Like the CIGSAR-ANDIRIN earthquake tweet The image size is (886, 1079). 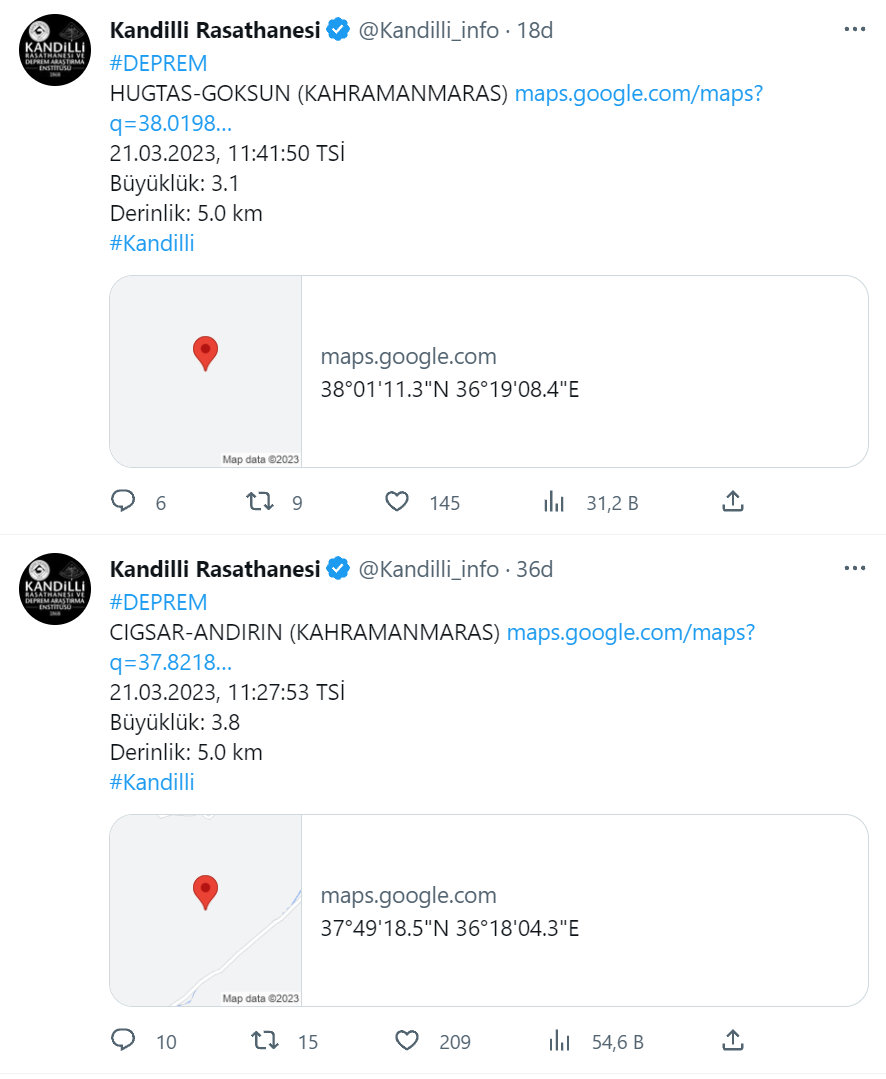407,1041
